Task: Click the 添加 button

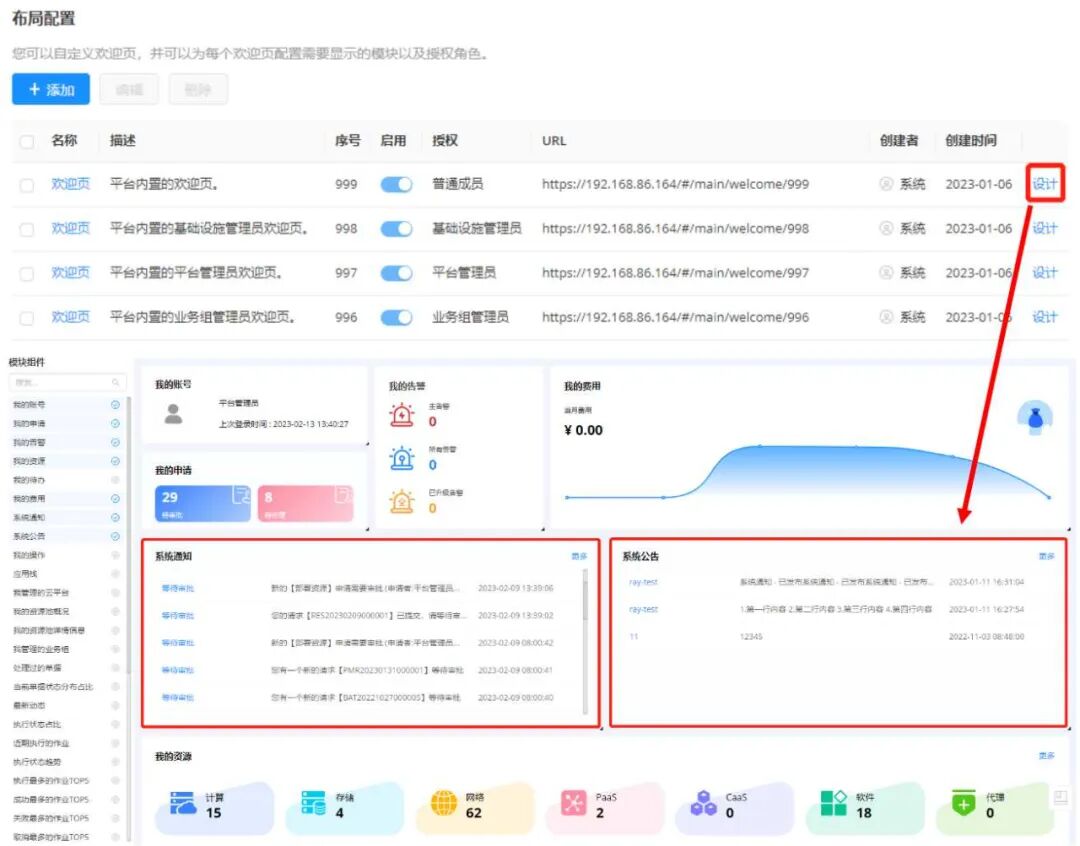Action: [x=49, y=89]
